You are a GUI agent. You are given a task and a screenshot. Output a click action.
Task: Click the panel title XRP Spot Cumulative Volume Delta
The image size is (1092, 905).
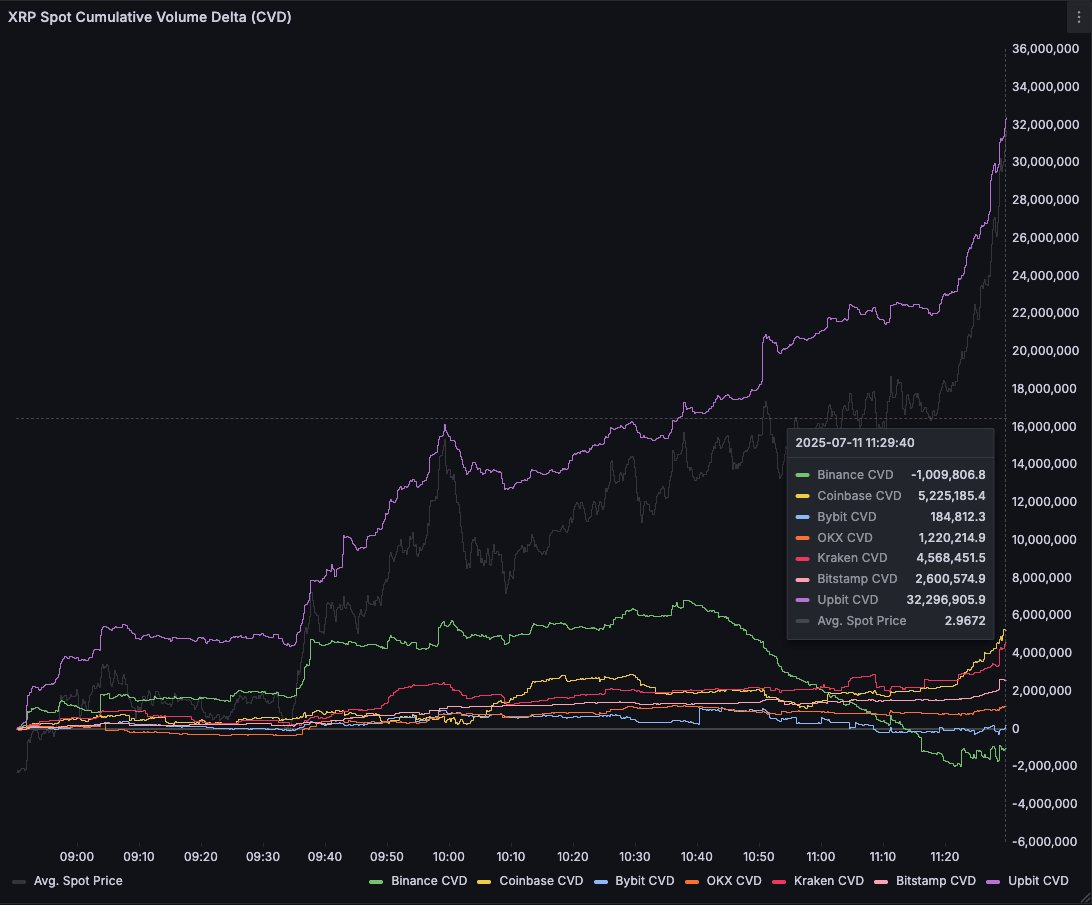(149, 17)
